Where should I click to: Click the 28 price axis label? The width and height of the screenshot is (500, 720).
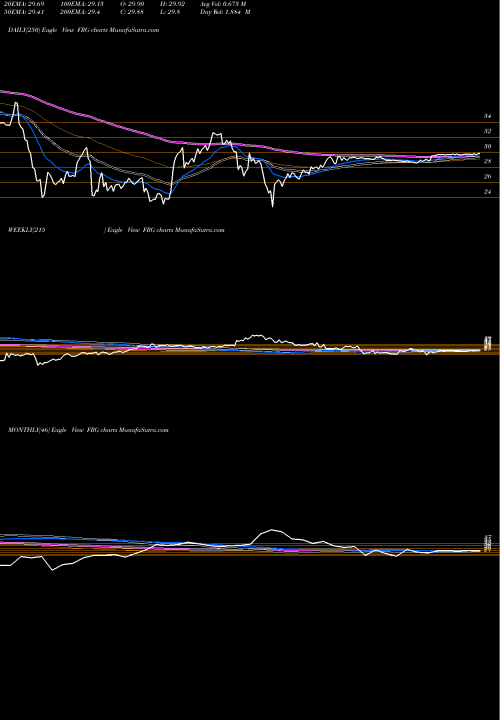coord(487,161)
